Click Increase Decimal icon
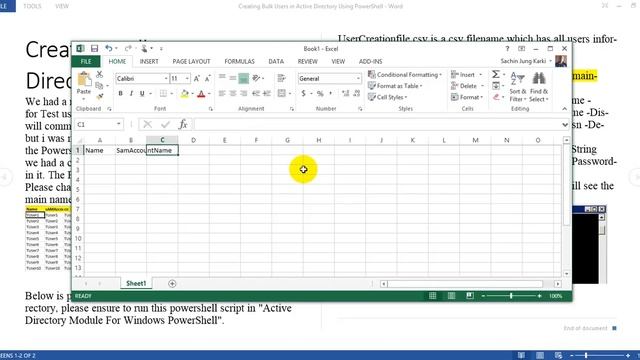 pyautogui.click(x=345, y=93)
